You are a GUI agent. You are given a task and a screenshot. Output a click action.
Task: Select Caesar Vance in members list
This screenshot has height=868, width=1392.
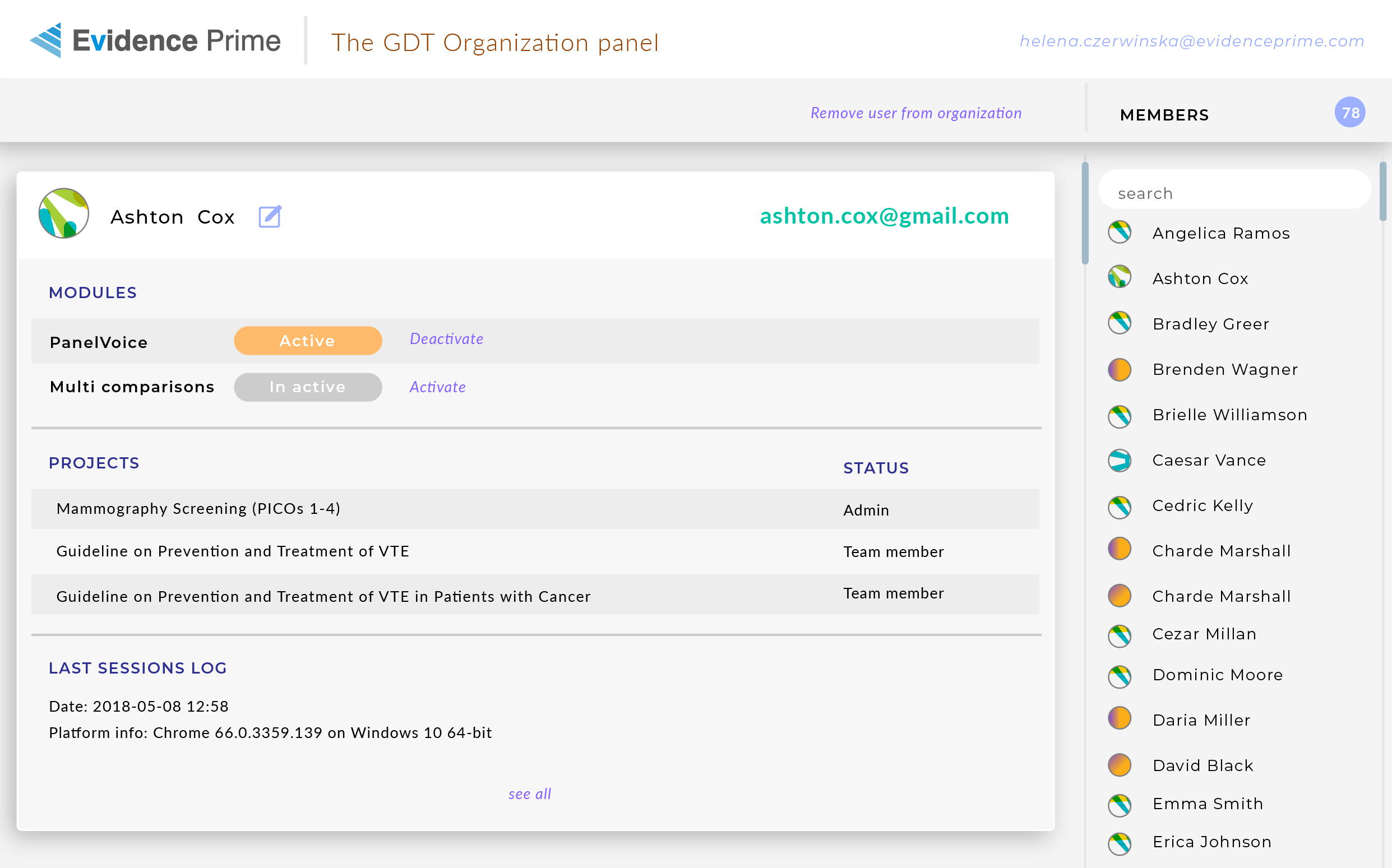point(1209,460)
